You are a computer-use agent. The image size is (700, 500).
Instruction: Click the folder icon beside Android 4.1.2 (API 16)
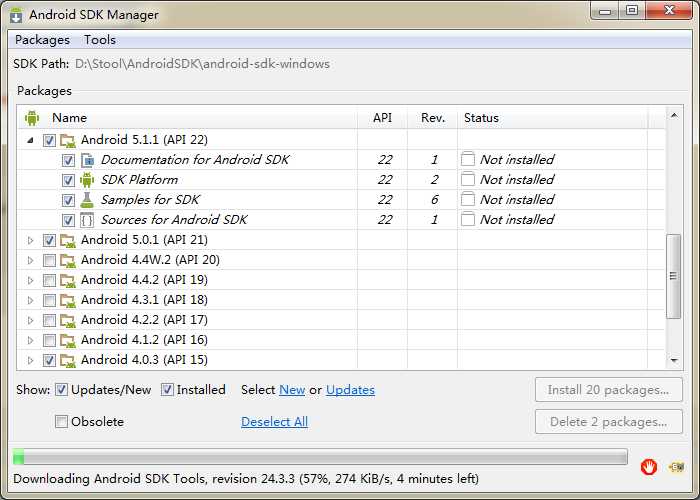pyautogui.click(x=68, y=340)
